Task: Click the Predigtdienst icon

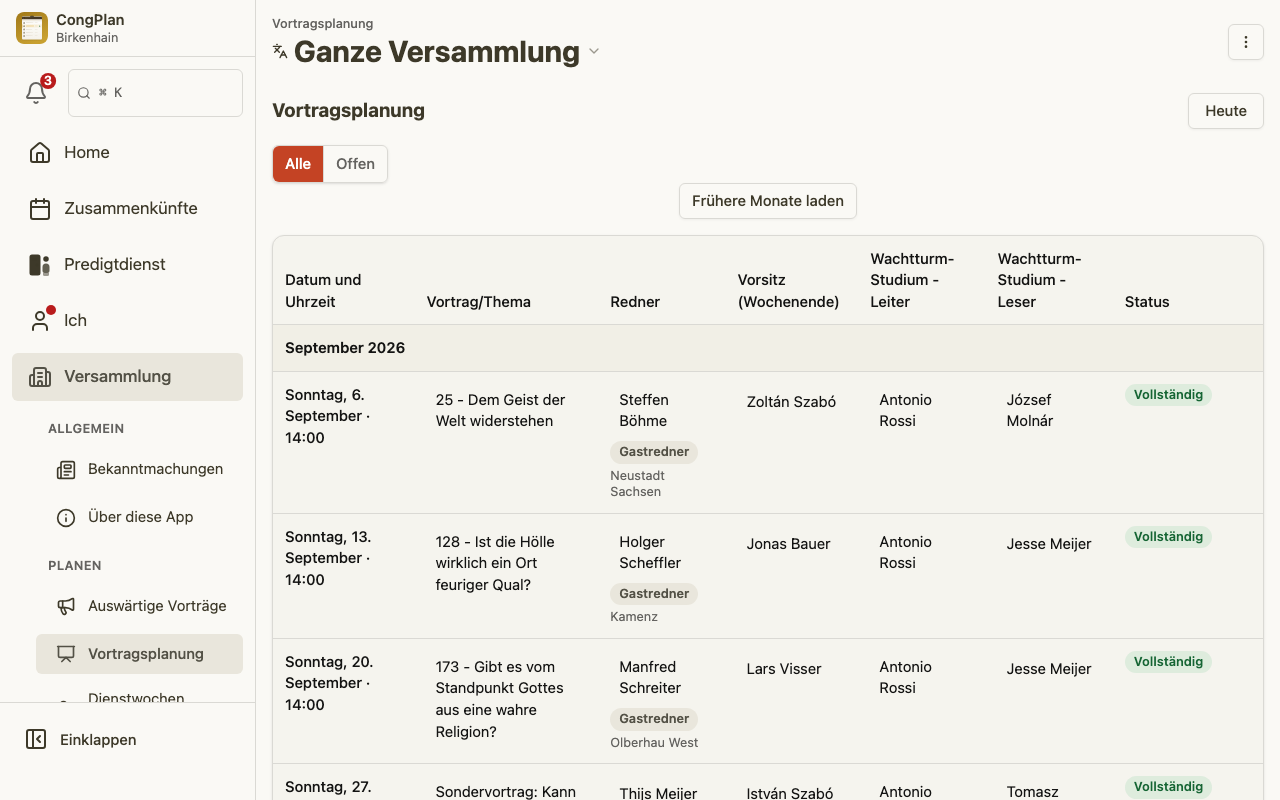Action: pos(40,265)
